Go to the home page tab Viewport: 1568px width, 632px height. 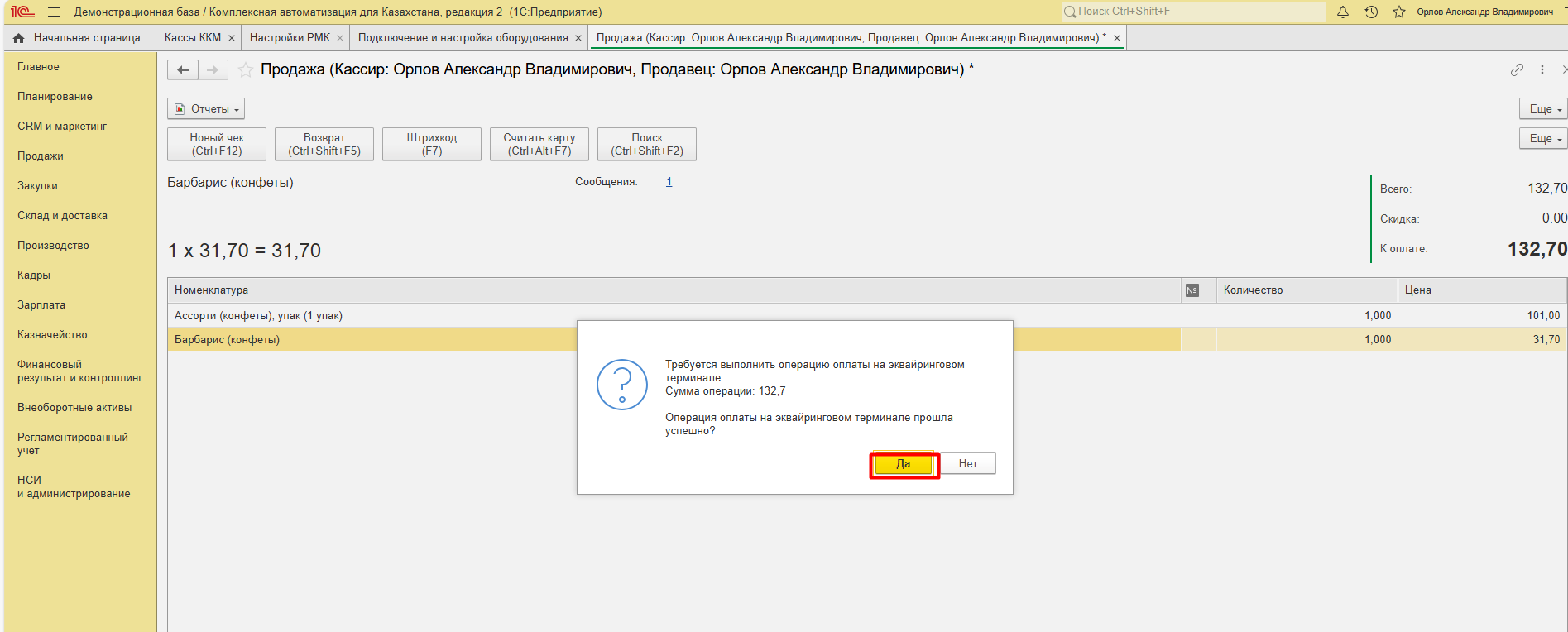[x=78, y=38]
